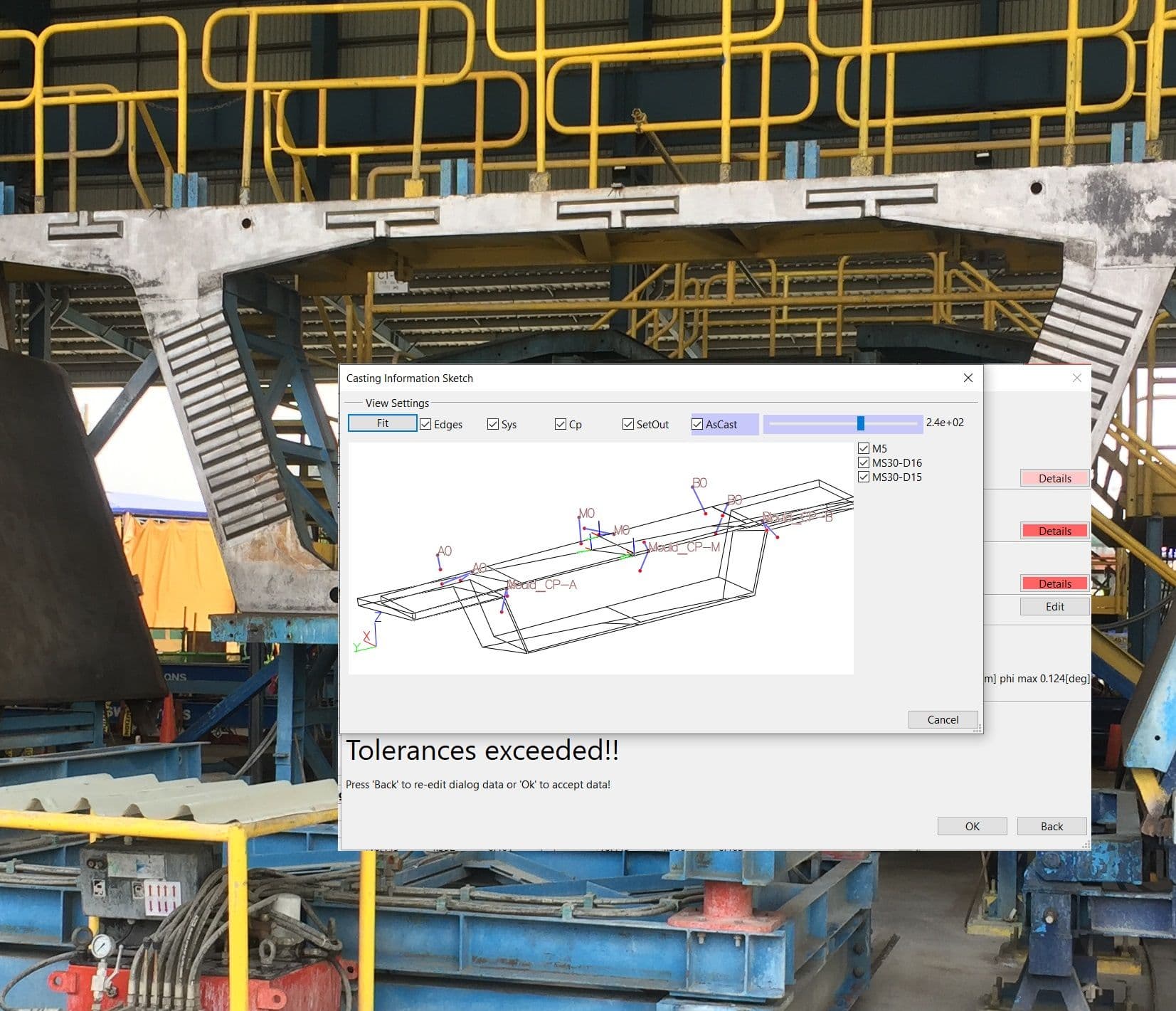The height and width of the screenshot is (1011, 1176).
Task: Uncheck the Edges display option
Action: pyautogui.click(x=425, y=423)
